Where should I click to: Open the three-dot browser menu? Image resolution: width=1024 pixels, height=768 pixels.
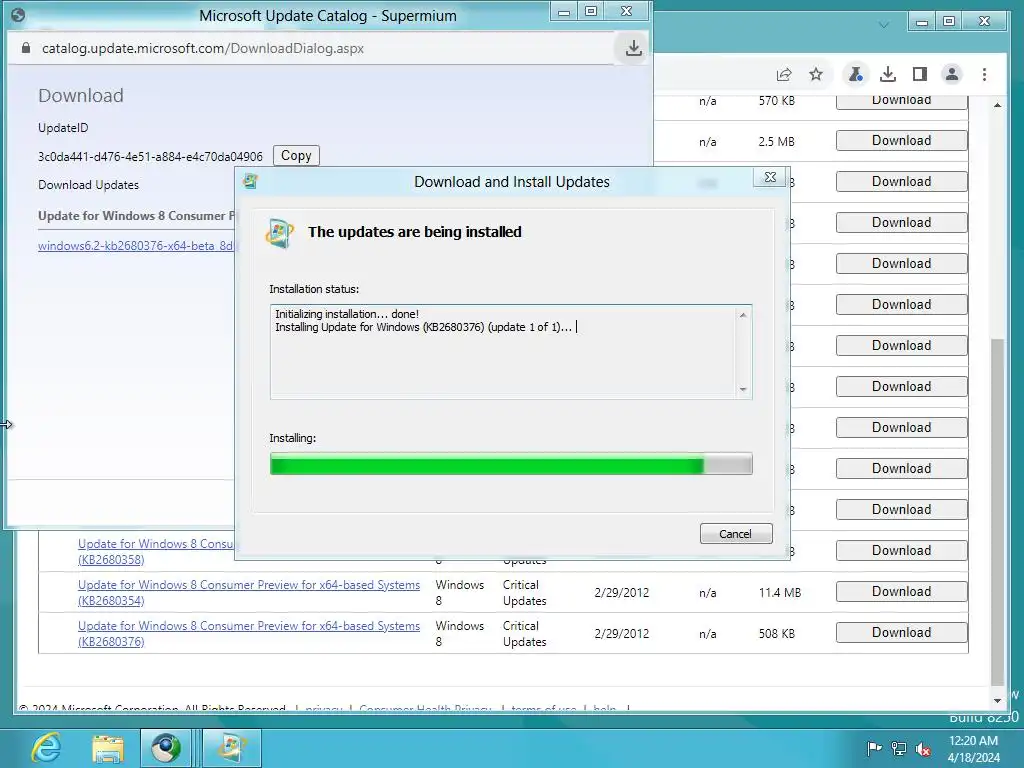point(984,74)
